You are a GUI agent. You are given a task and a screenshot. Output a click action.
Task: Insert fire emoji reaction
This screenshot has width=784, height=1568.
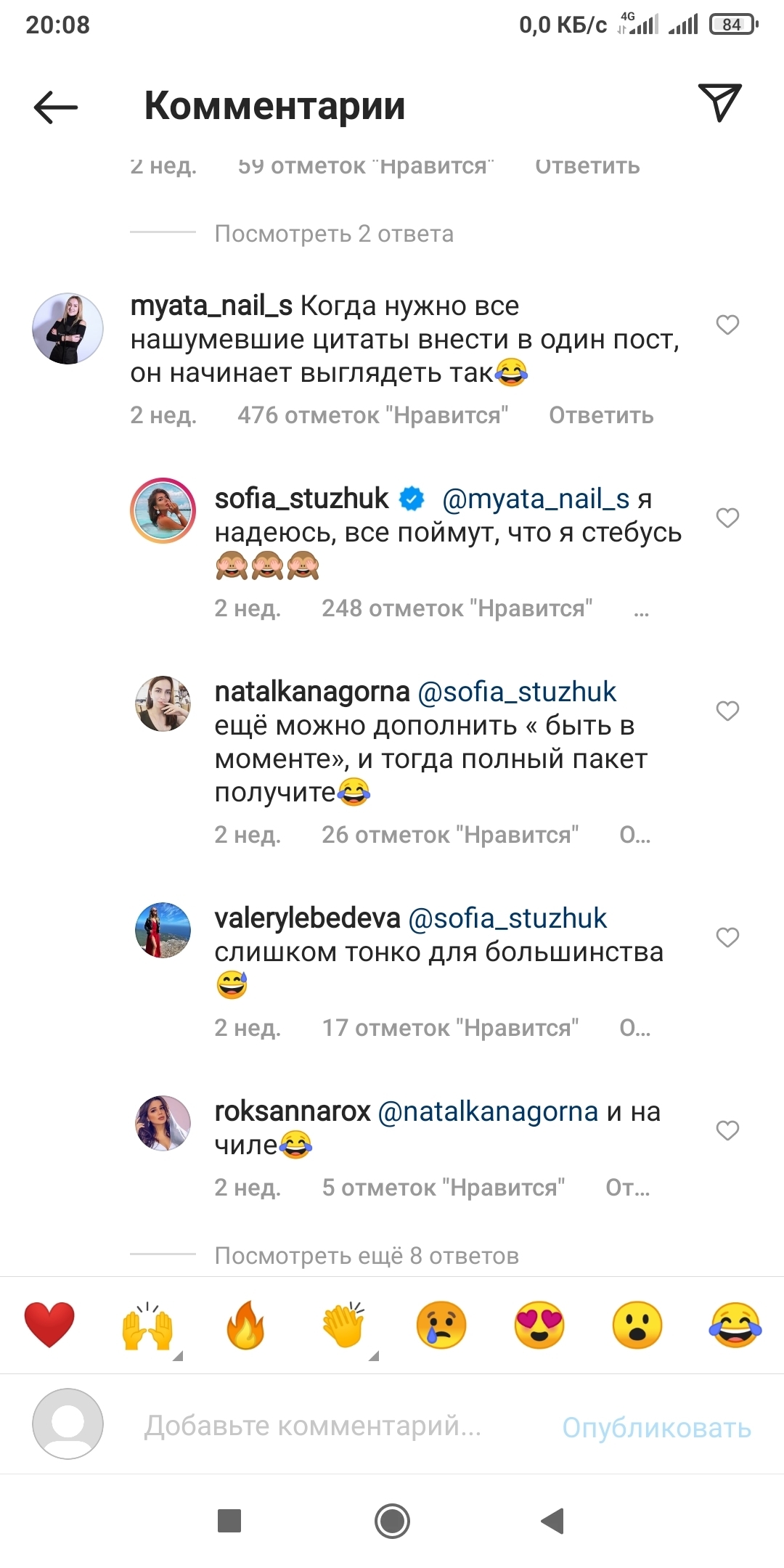[x=245, y=1325]
